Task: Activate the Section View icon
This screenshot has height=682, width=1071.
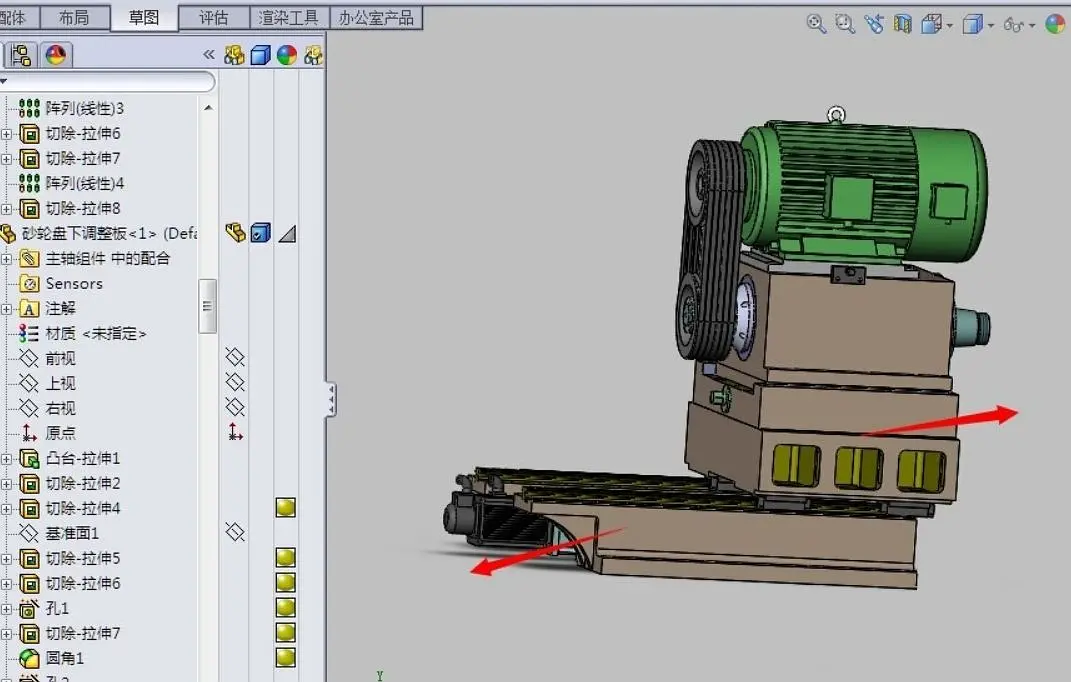Action: tap(903, 24)
